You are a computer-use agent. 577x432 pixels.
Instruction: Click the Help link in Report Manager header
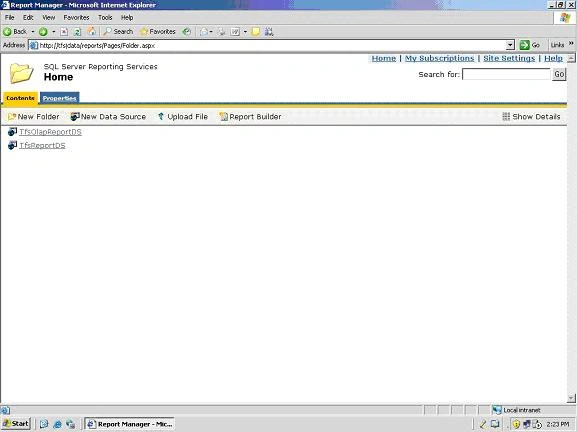click(553, 58)
